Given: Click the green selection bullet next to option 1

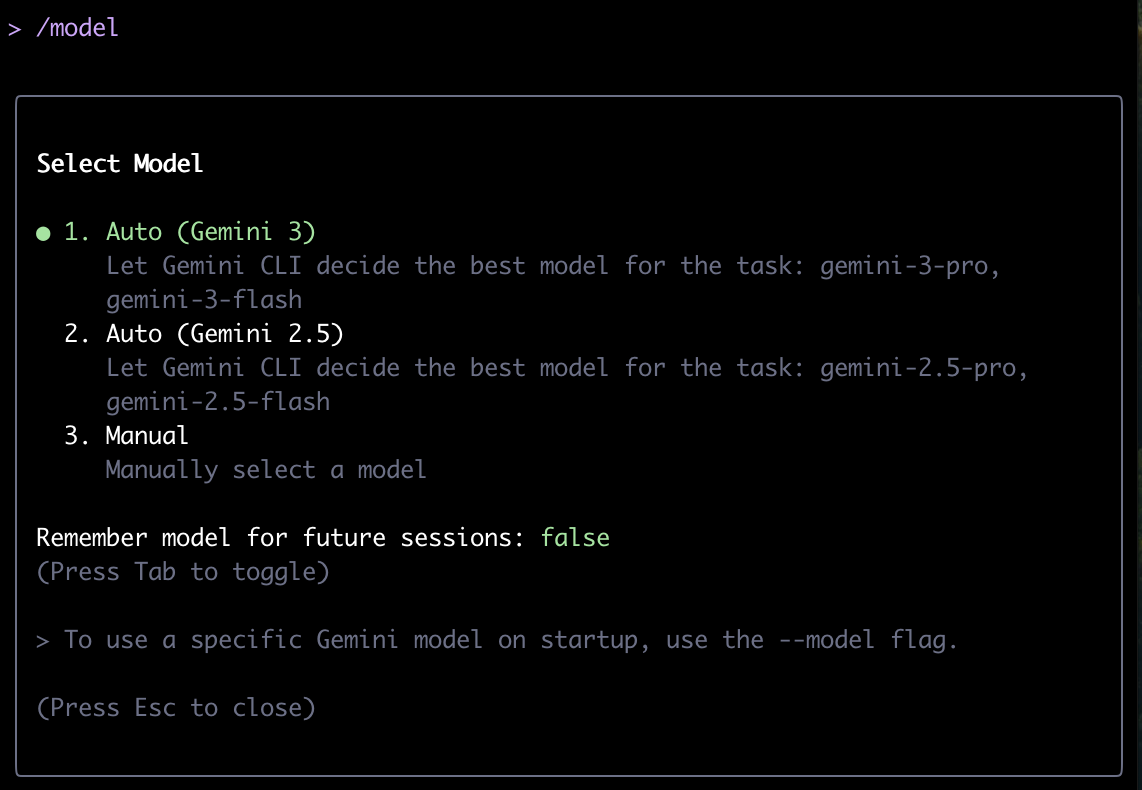Looking at the screenshot, I should click(42, 232).
